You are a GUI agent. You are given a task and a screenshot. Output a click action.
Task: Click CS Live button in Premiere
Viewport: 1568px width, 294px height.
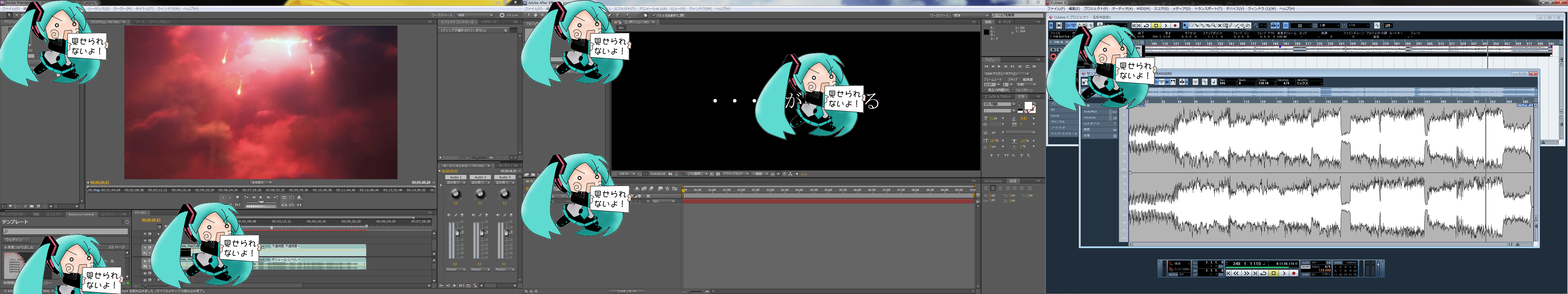click(x=508, y=15)
